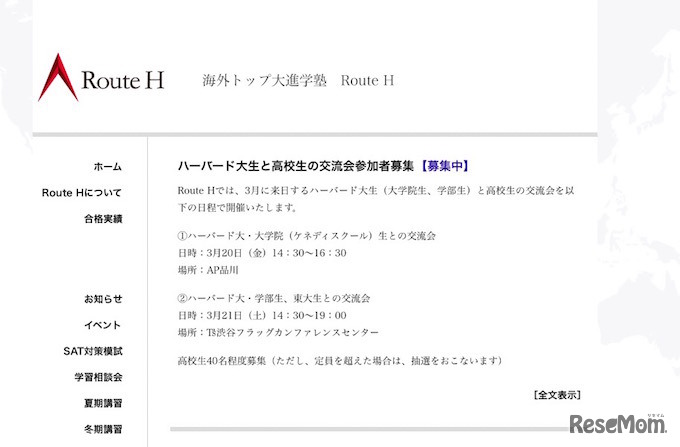Open article title ハーバード大生と高校生の交流会参加者募集
Screen dimensions: 680x447
[296, 166]
